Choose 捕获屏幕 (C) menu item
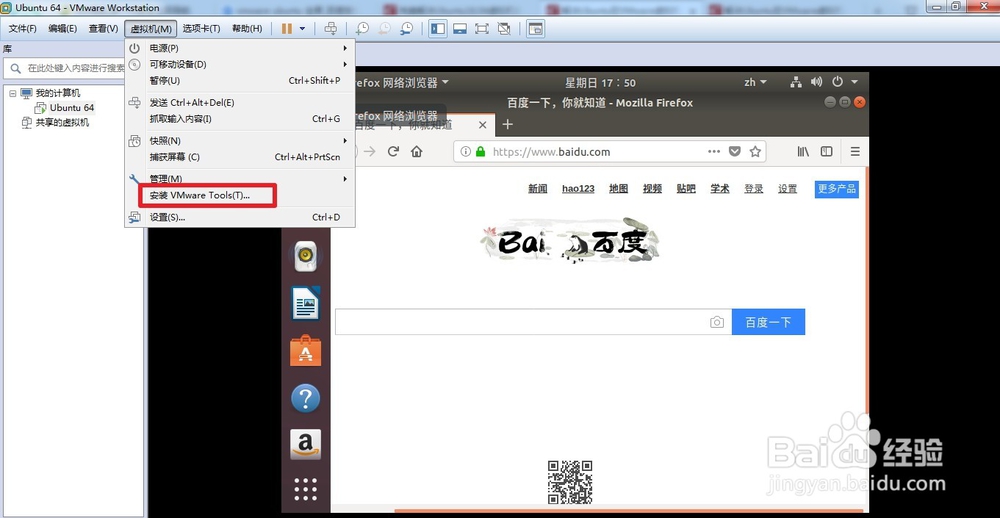 coord(240,157)
